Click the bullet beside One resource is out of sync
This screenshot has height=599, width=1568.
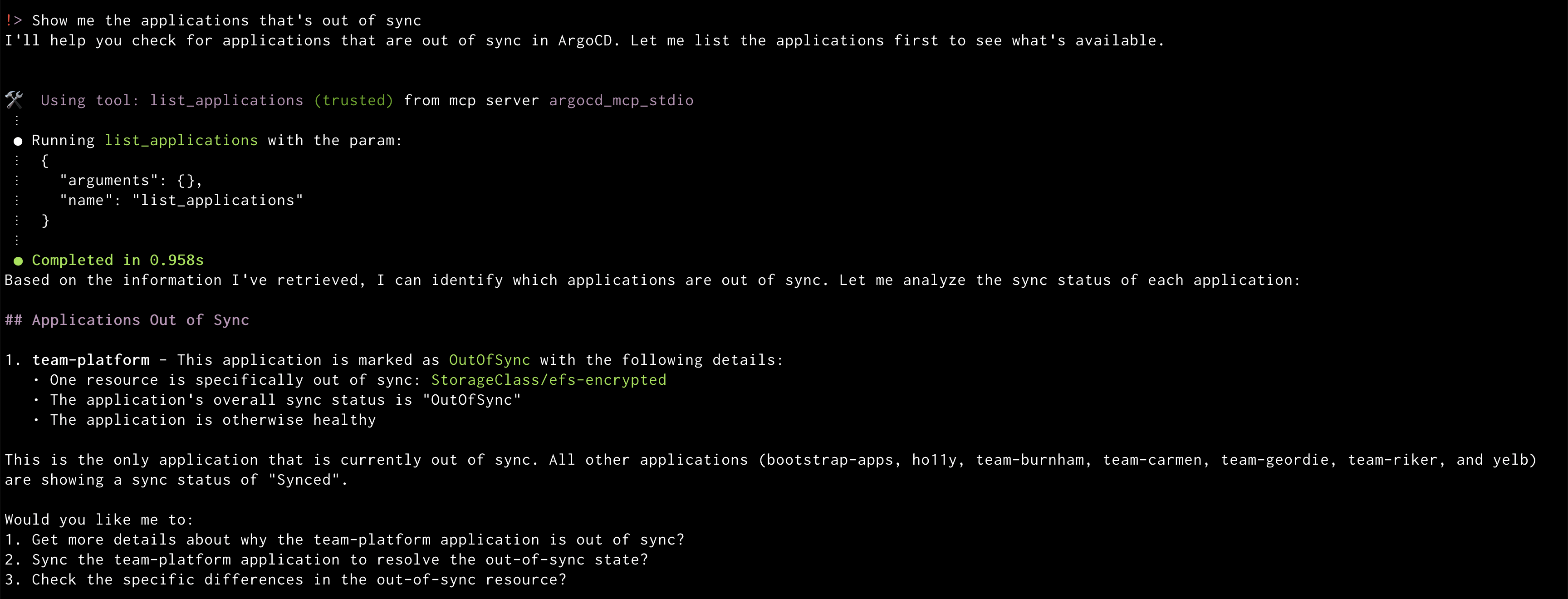(38, 380)
